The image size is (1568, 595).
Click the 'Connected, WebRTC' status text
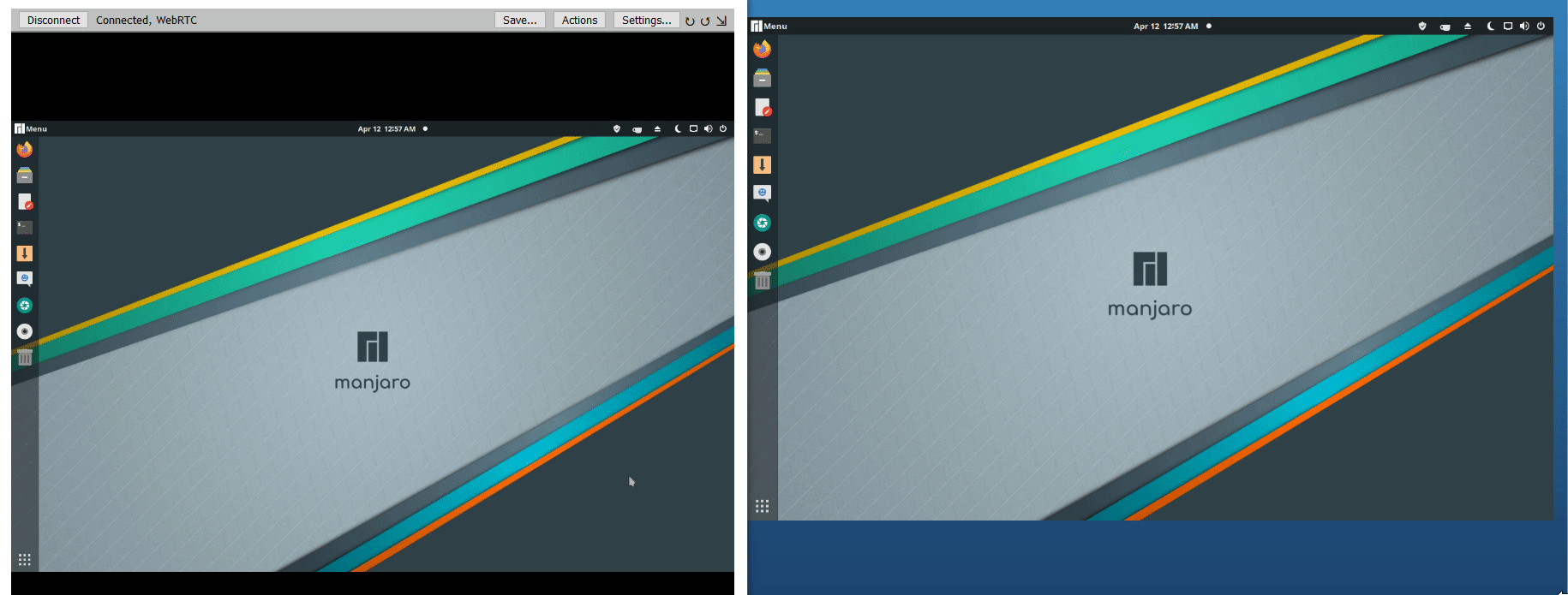pyautogui.click(x=147, y=20)
